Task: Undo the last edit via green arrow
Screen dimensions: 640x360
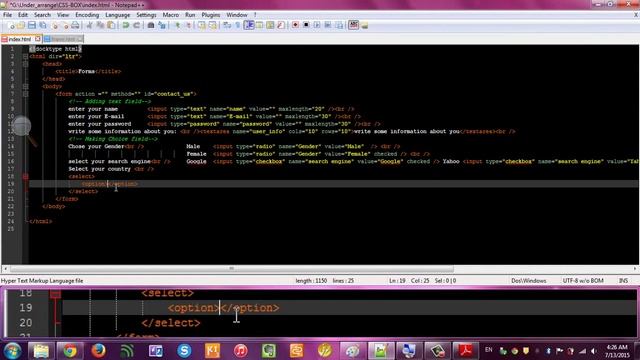Action: pyautogui.click(x=126, y=25)
